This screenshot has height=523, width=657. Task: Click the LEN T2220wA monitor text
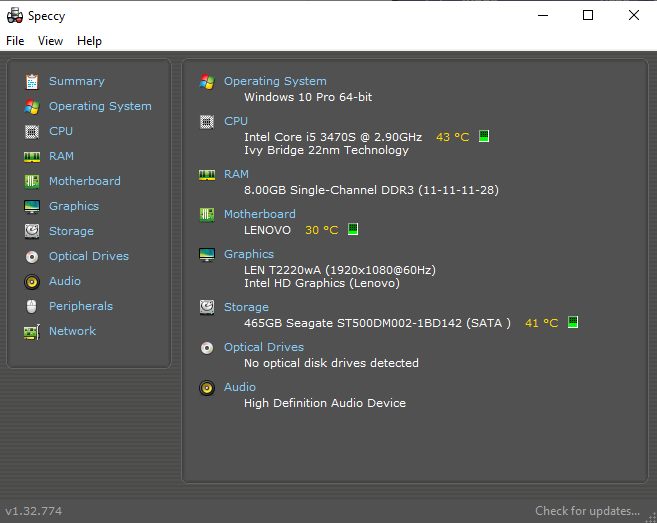(x=340, y=270)
